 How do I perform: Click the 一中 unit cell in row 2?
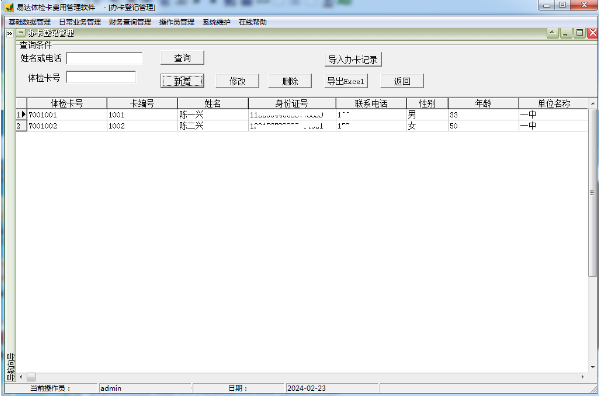point(553,126)
